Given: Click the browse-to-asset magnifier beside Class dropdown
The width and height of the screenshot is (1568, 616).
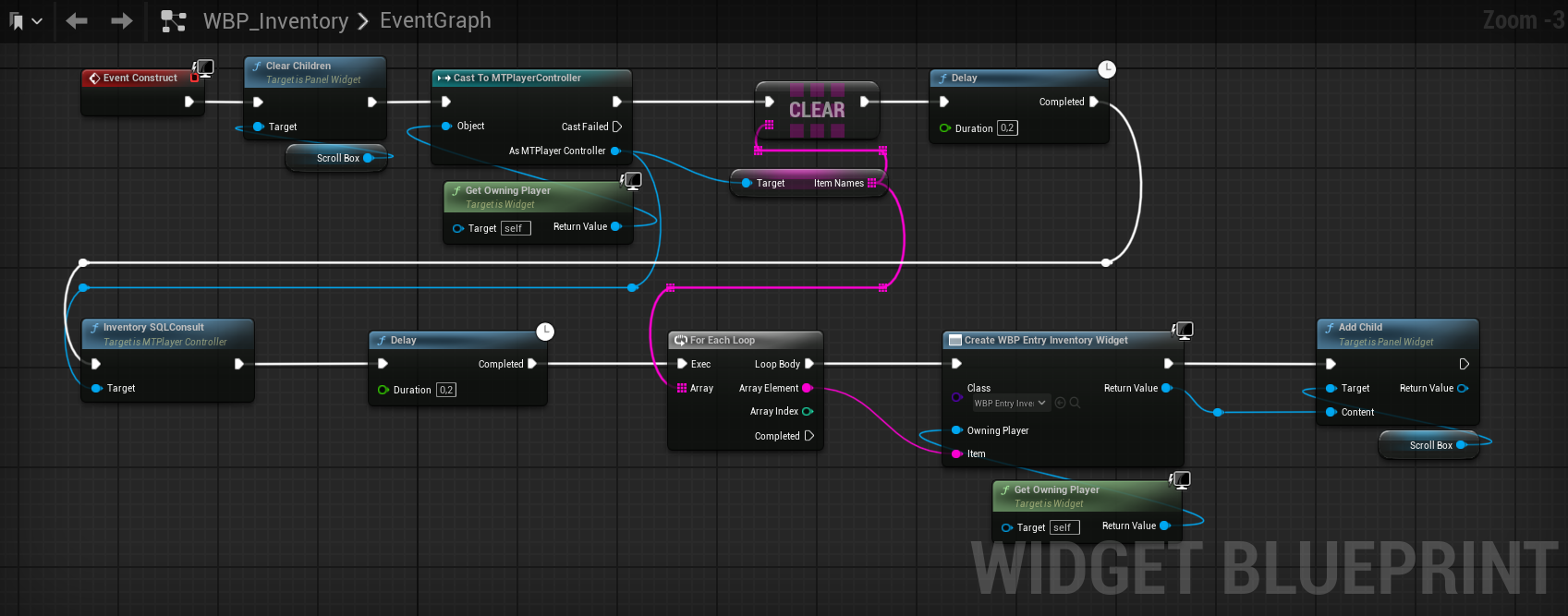Looking at the screenshot, I should click(1075, 403).
